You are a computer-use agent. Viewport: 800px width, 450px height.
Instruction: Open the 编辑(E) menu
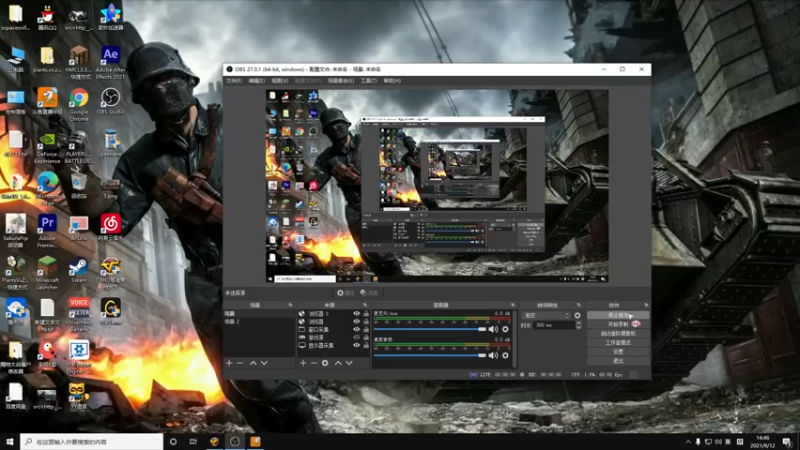point(257,81)
